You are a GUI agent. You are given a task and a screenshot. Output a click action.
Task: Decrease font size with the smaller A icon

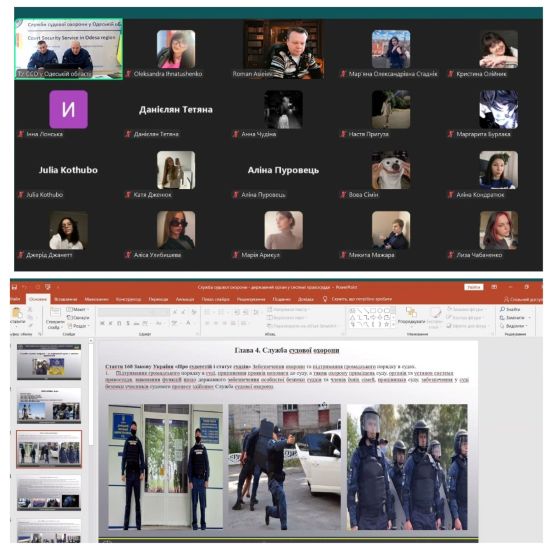pyautogui.click(x=183, y=311)
